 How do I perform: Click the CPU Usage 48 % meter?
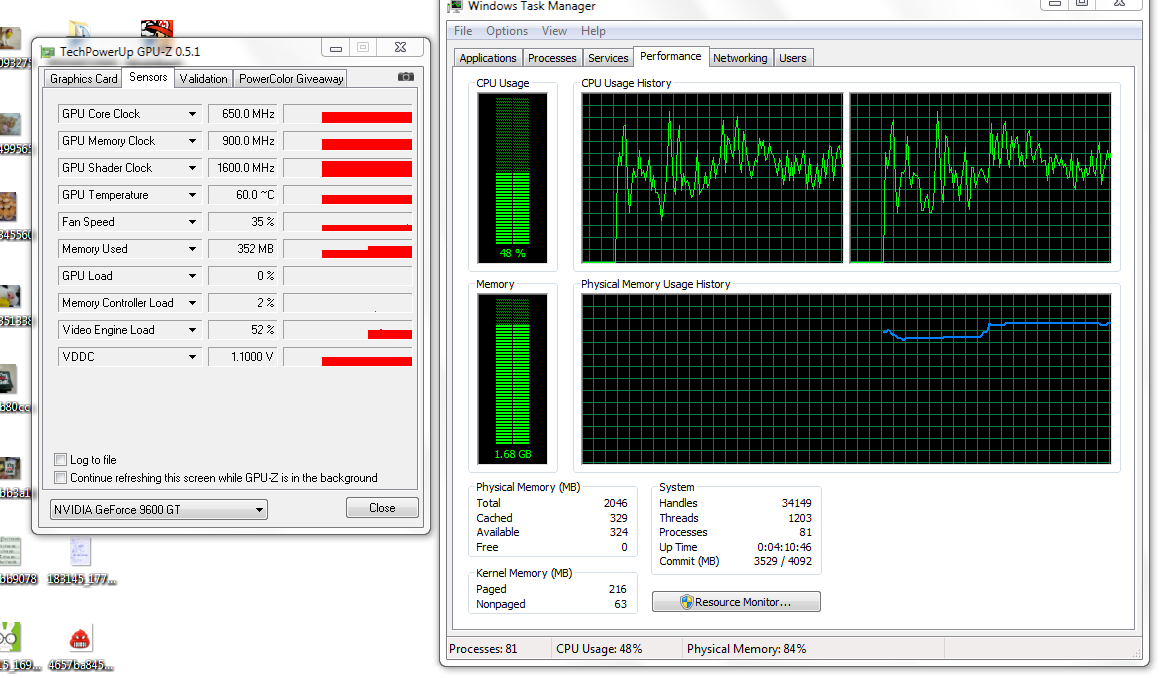click(x=512, y=178)
